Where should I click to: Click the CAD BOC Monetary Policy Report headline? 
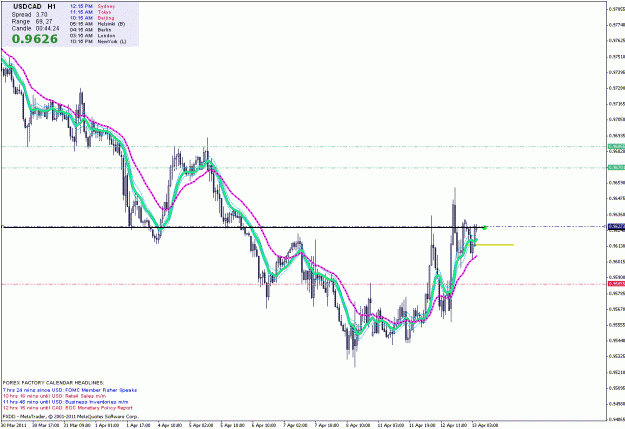pyautogui.click(x=68, y=408)
